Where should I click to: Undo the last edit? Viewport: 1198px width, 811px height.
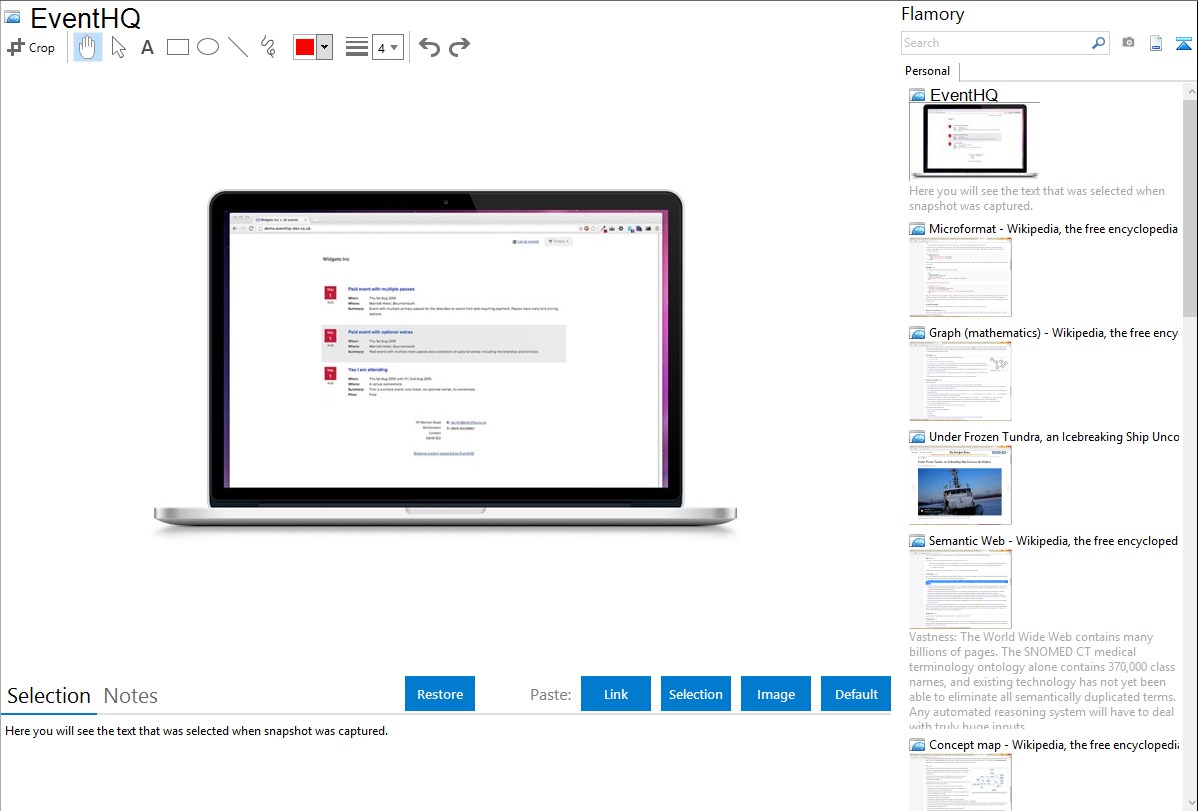coord(429,47)
